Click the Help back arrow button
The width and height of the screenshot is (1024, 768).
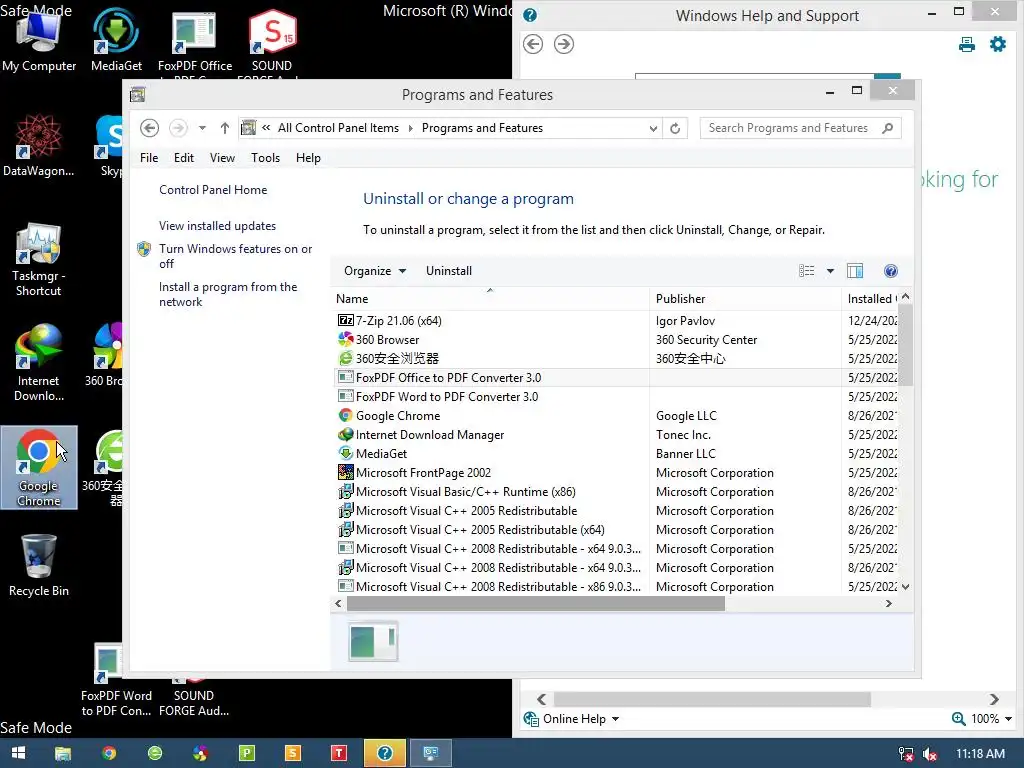[x=533, y=44]
